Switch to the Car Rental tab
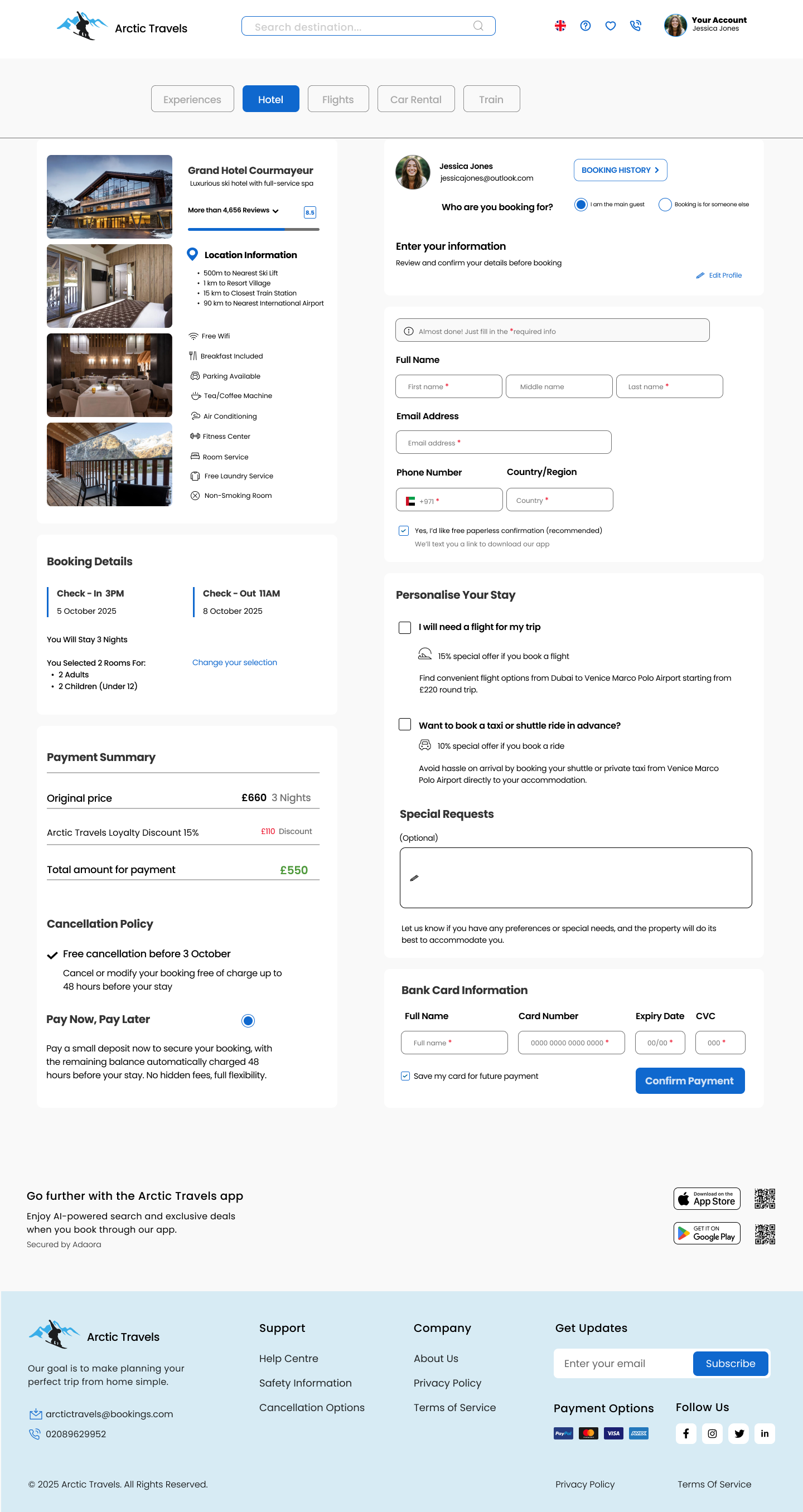 pos(415,99)
